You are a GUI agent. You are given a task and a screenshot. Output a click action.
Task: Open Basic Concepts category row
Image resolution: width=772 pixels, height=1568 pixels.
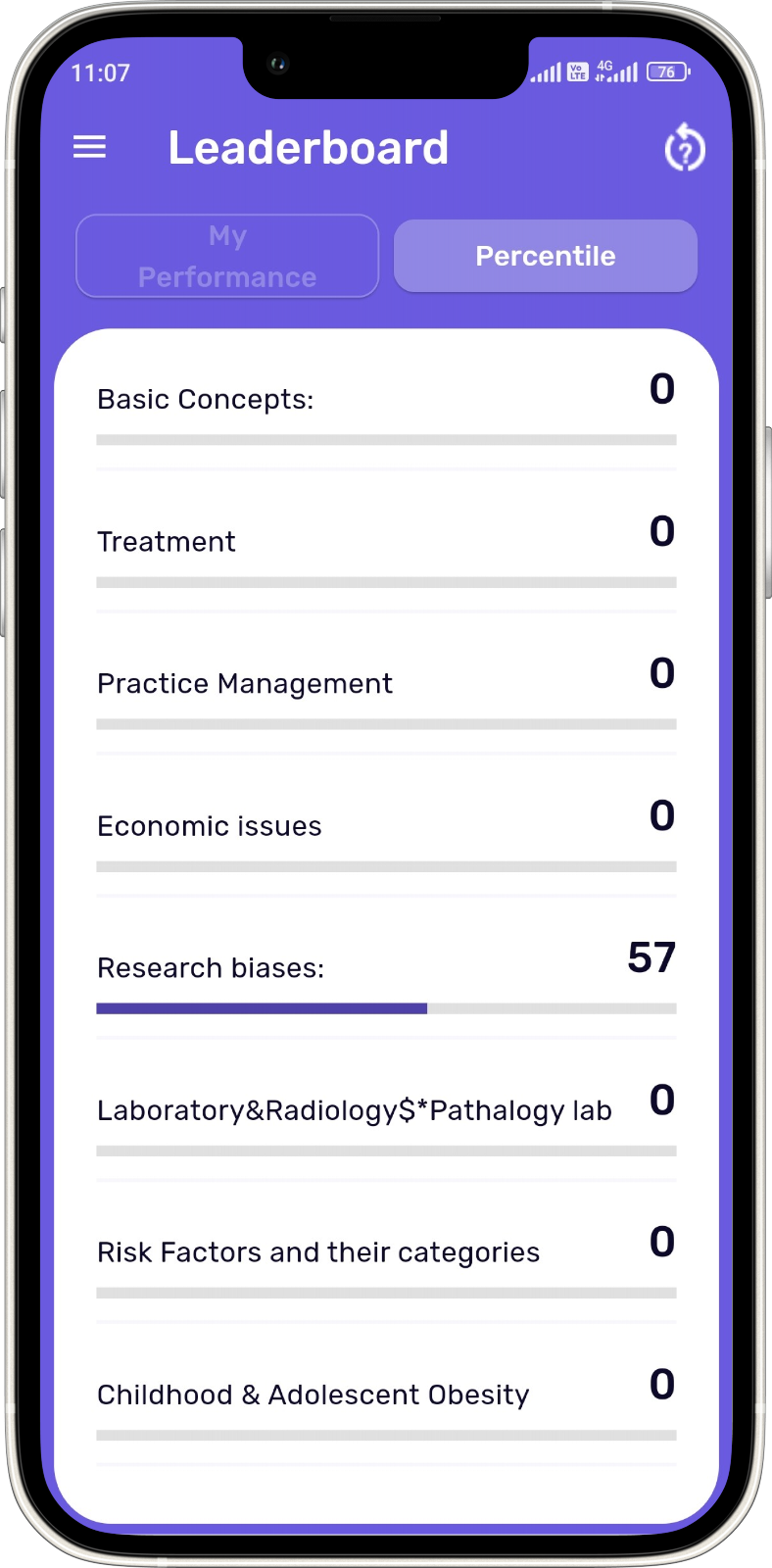click(x=206, y=400)
